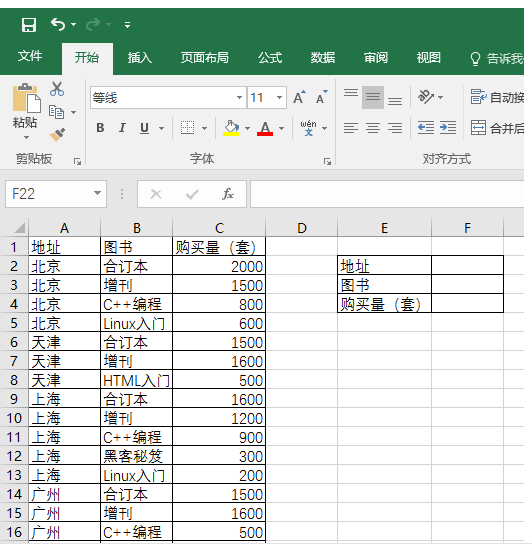Align cell text right
This screenshot has height=544, width=532.
(x=395, y=128)
